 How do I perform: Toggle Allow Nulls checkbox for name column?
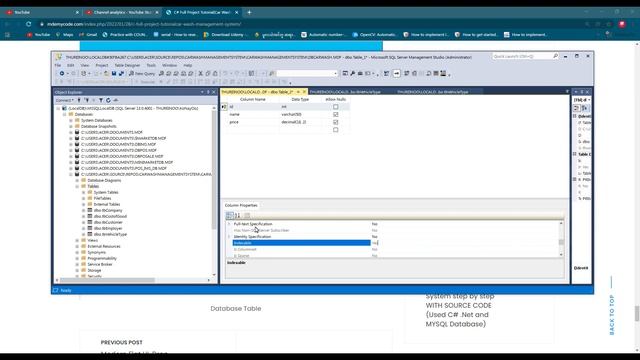click(x=336, y=115)
